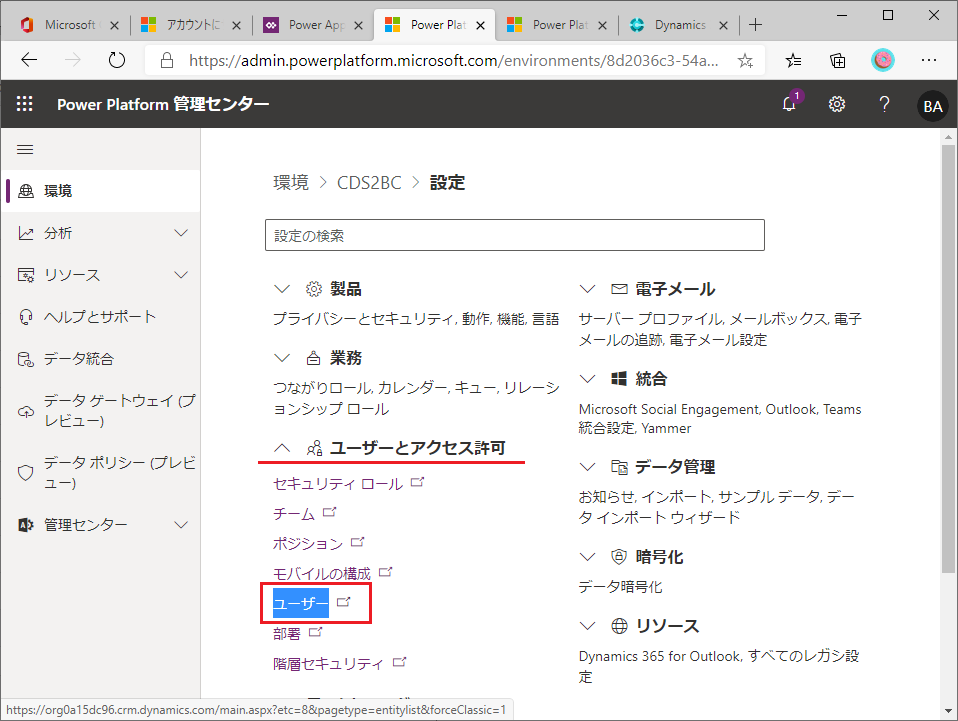Screen dimensions: 958x721
Task: Open the チーム link
Action: coord(294,514)
